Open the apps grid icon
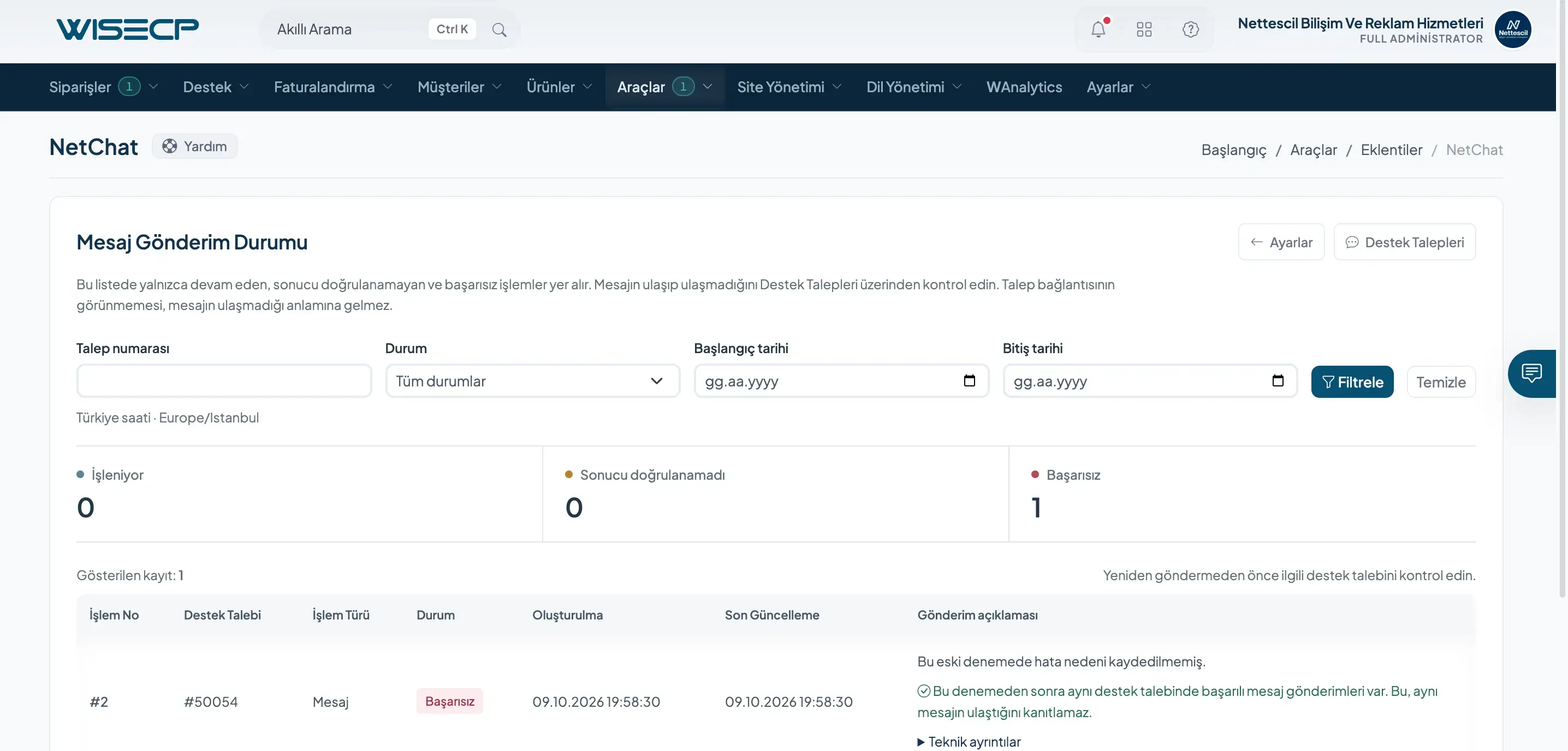This screenshot has height=751, width=1568. [1144, 29]
